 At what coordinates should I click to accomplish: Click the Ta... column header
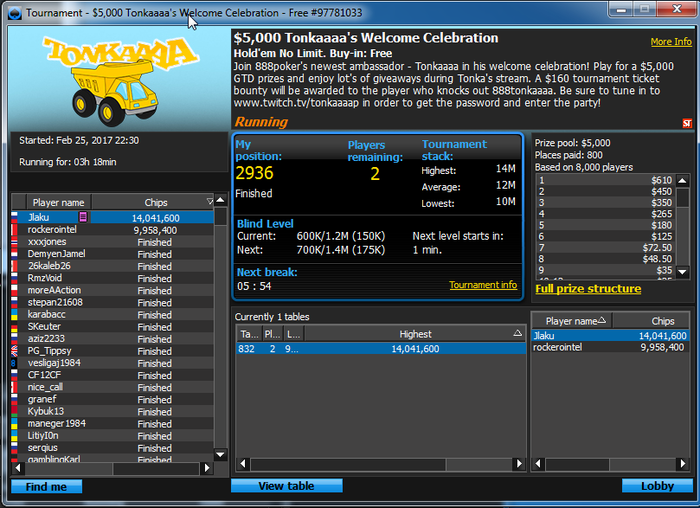pyautogui.click(x=249, y=334)
